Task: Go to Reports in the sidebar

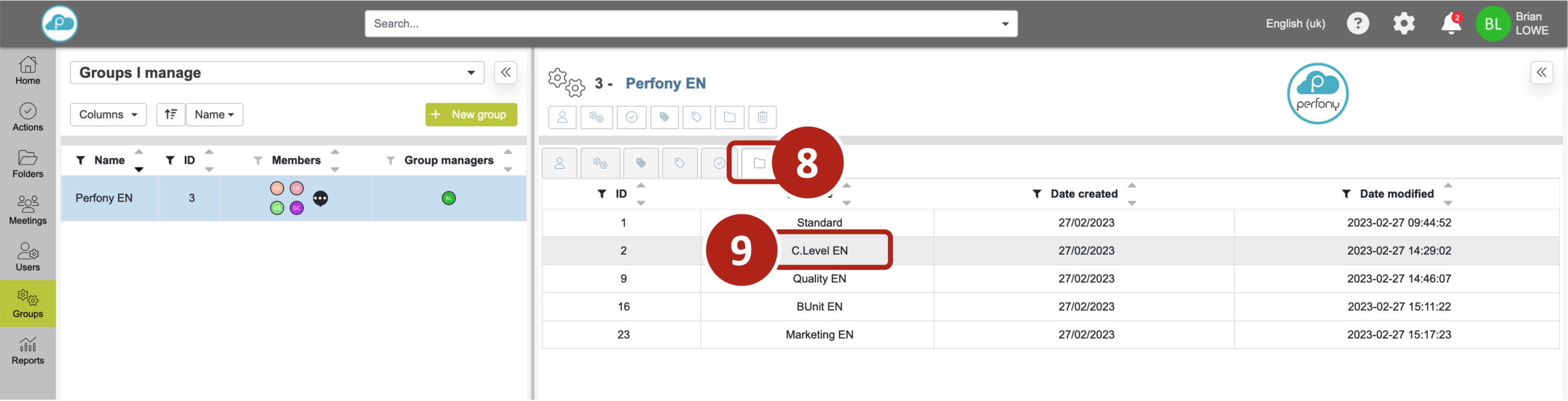Action: (28, 350)
